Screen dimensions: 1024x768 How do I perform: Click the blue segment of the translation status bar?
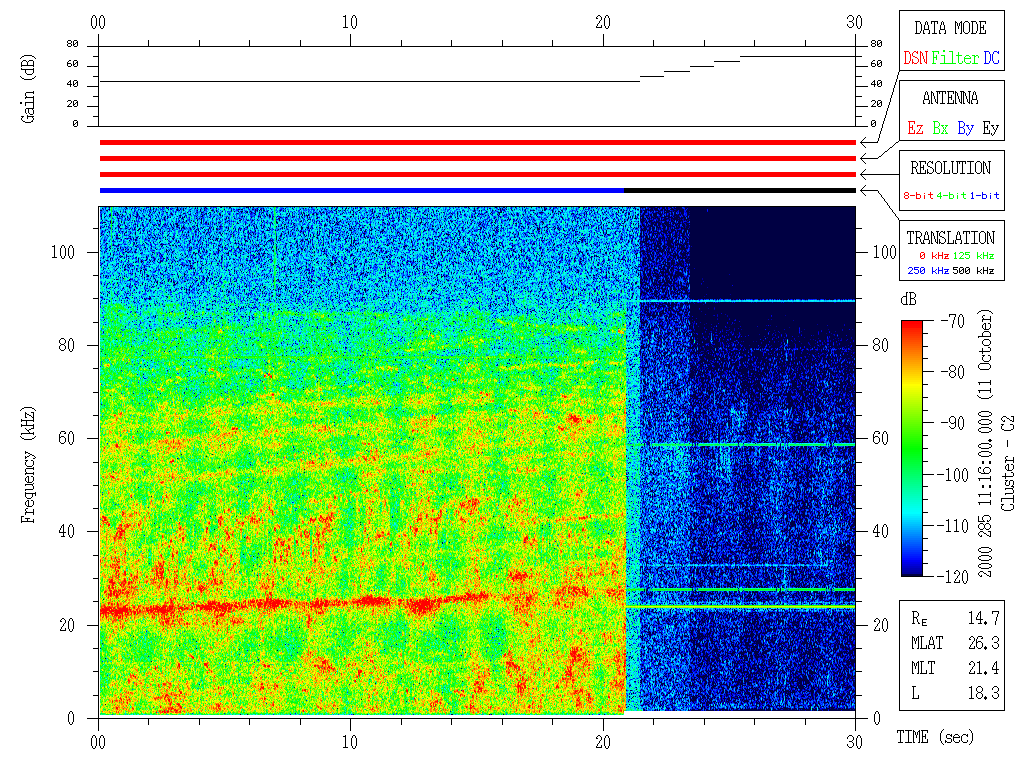360,190
